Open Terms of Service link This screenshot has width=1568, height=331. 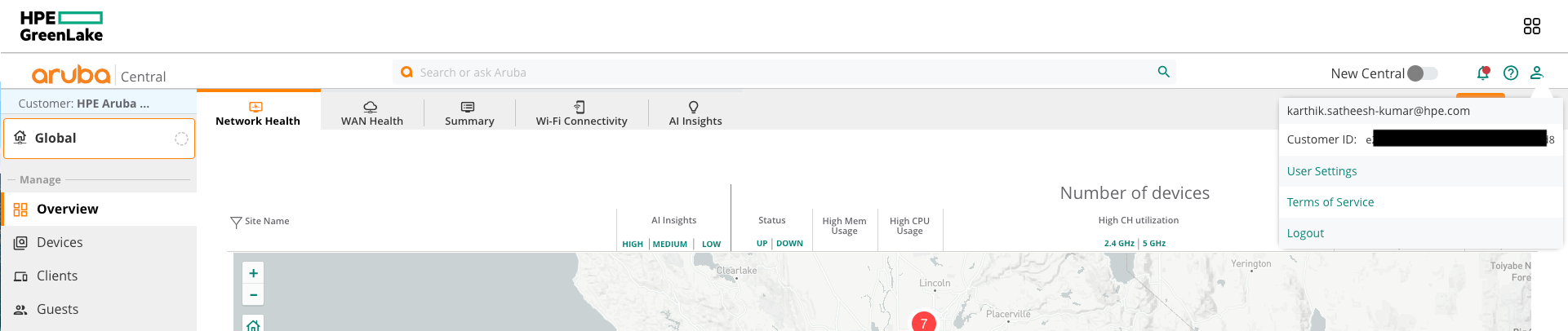coord(1330,202)
